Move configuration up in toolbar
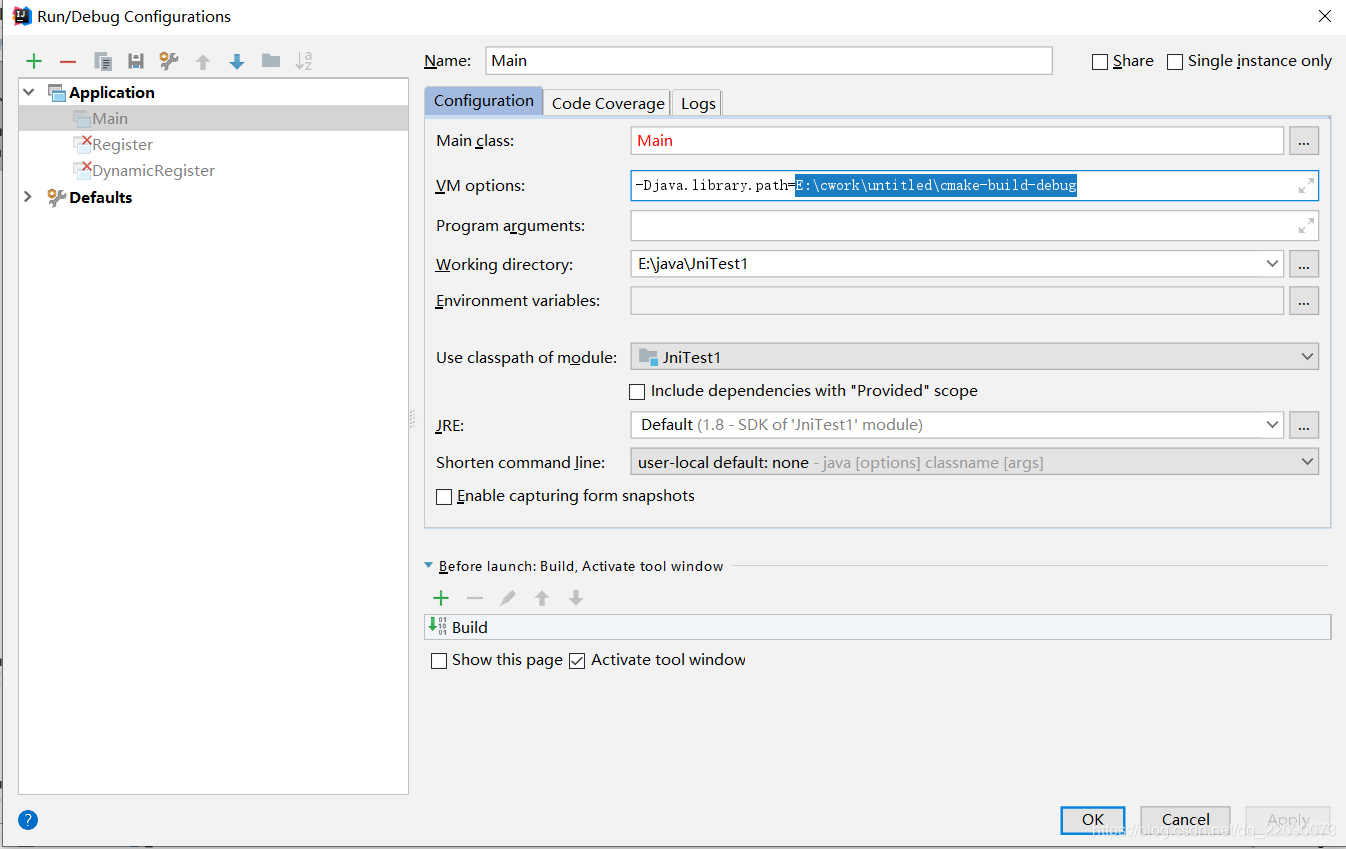Screen dimensions: 1346x849 203,62
